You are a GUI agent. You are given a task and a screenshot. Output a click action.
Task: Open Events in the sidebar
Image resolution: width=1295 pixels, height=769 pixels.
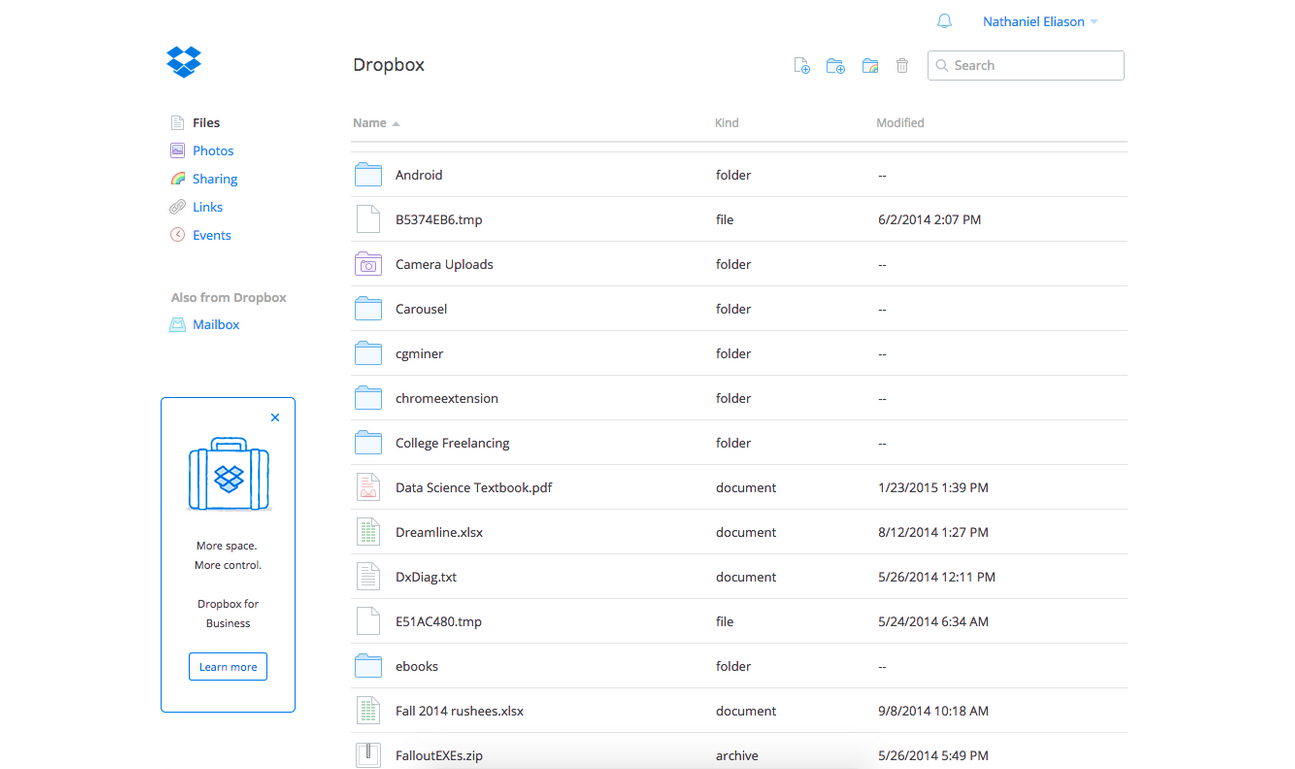tap(212, 235)
